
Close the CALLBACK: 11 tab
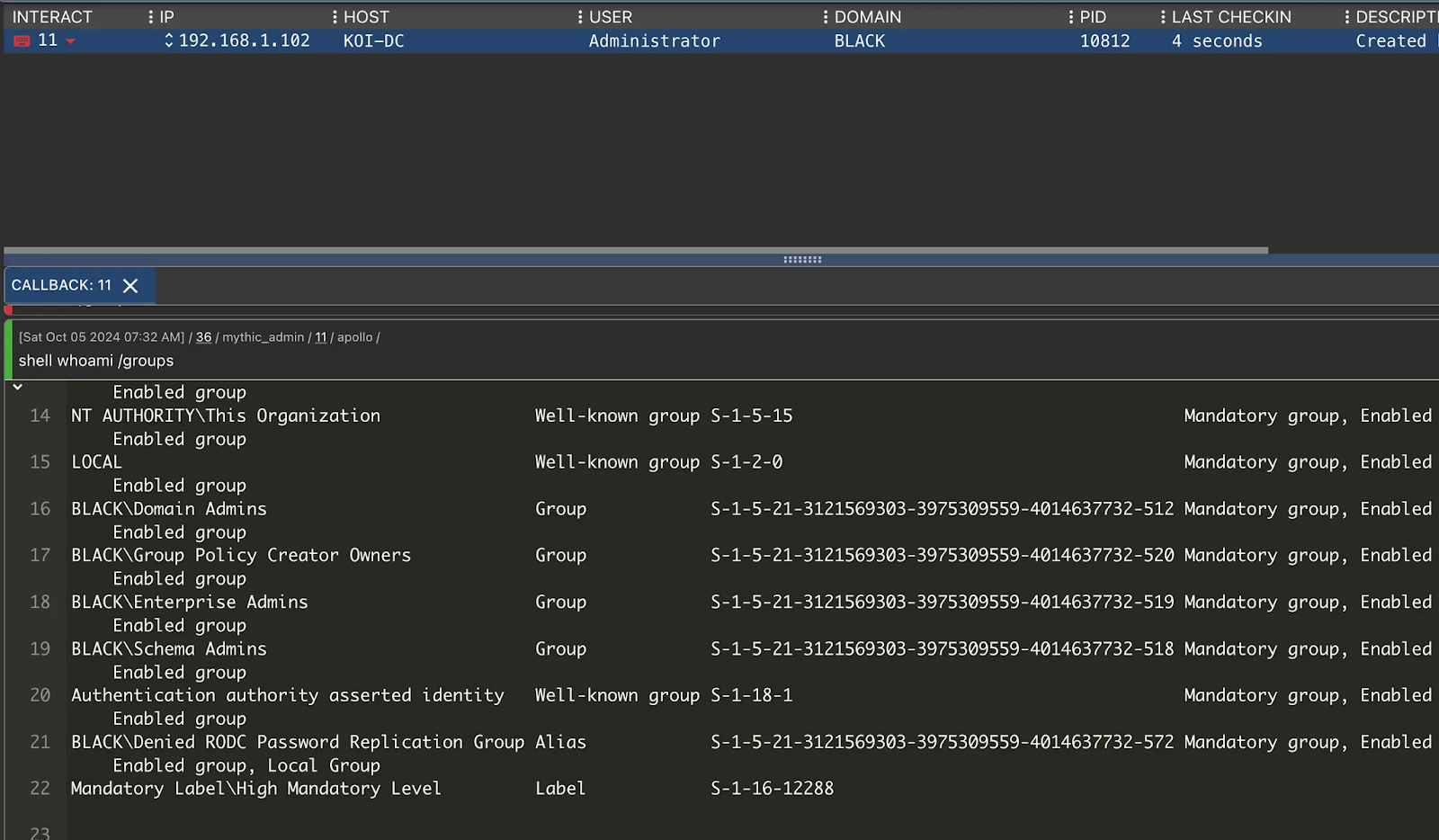click(130, 286)
